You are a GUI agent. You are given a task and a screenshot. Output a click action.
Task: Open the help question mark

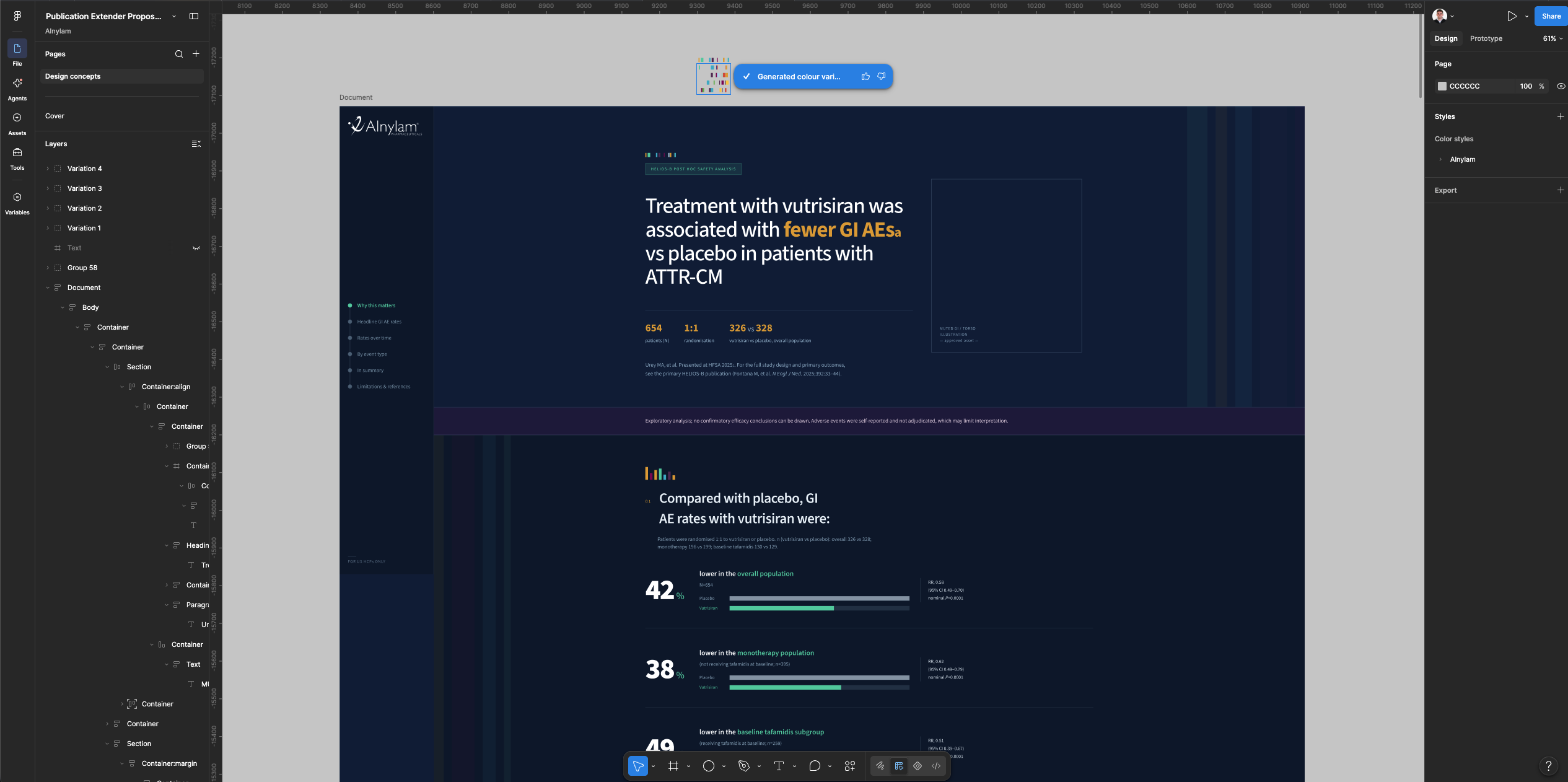[1548, 765]
